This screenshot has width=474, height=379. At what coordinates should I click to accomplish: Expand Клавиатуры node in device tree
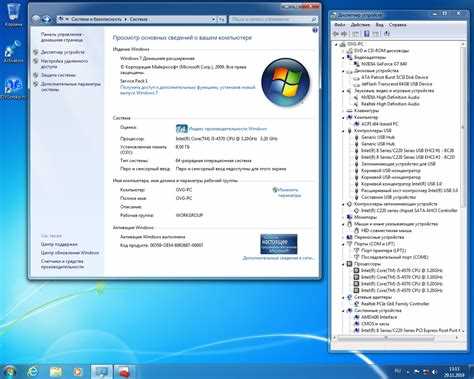point(343,111)
